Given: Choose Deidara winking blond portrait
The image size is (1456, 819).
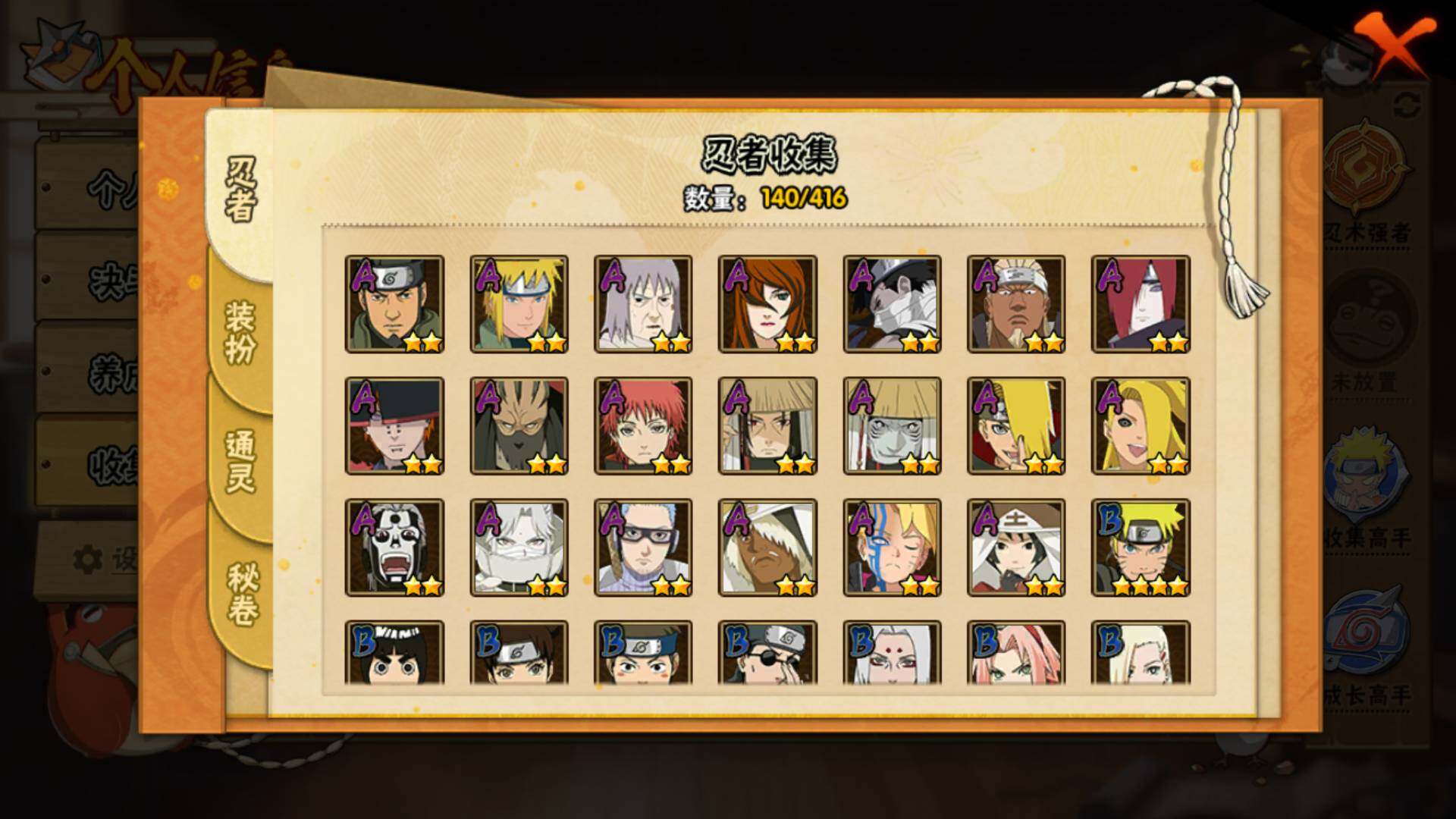Looking at the screenshot, I should click(1016, 425).
